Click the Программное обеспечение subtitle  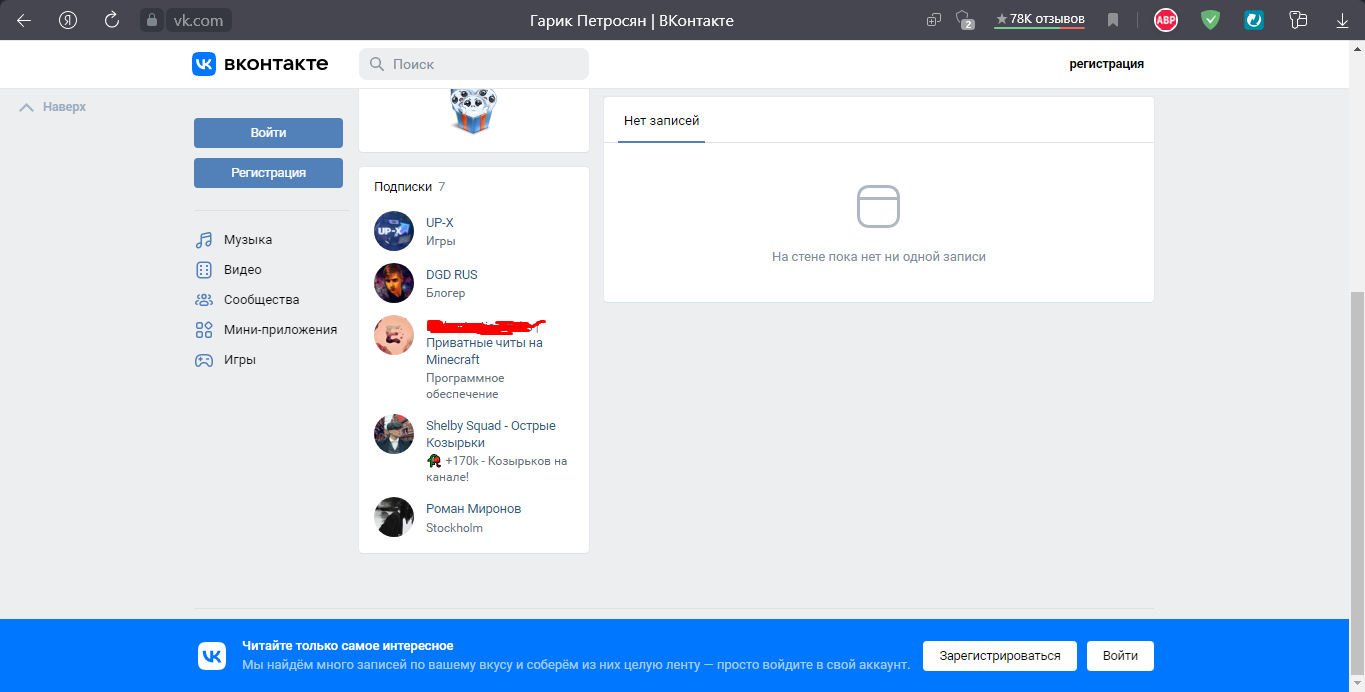pos(465,386)
